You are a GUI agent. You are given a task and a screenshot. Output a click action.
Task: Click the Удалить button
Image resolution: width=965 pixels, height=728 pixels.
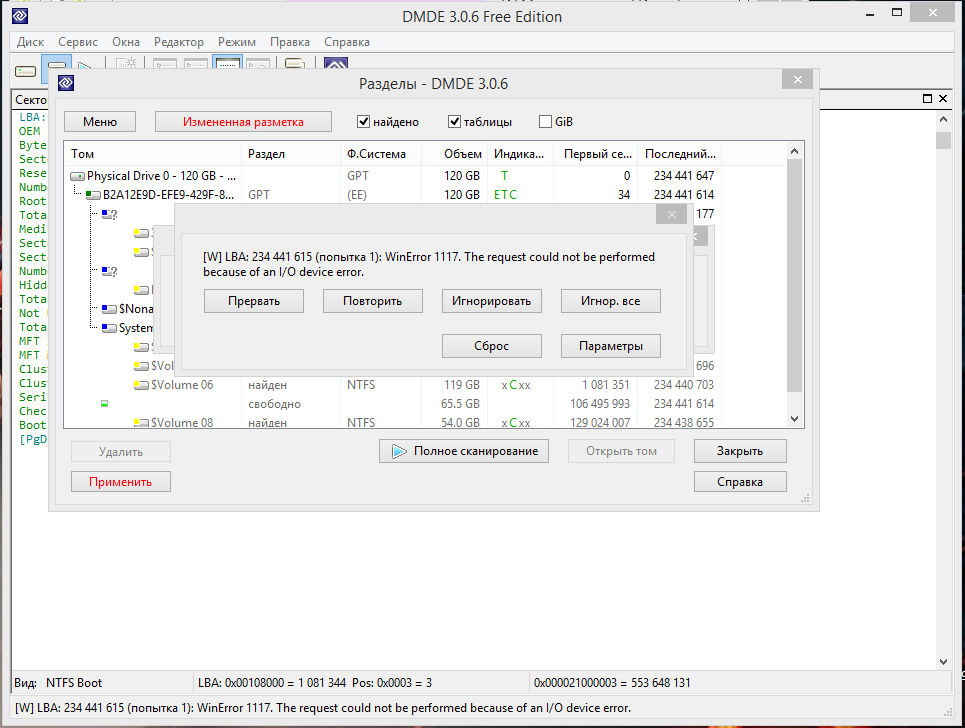[121, 452]
